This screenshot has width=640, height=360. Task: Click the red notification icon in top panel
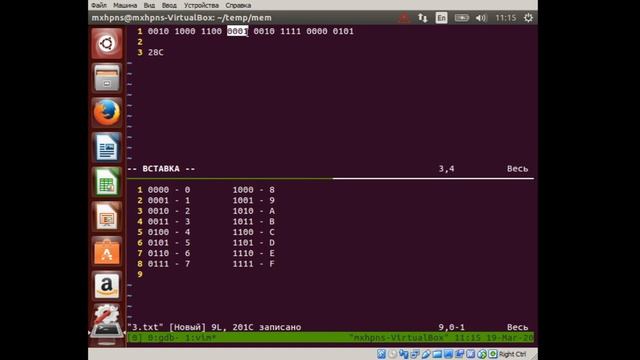tap(404, 18)
